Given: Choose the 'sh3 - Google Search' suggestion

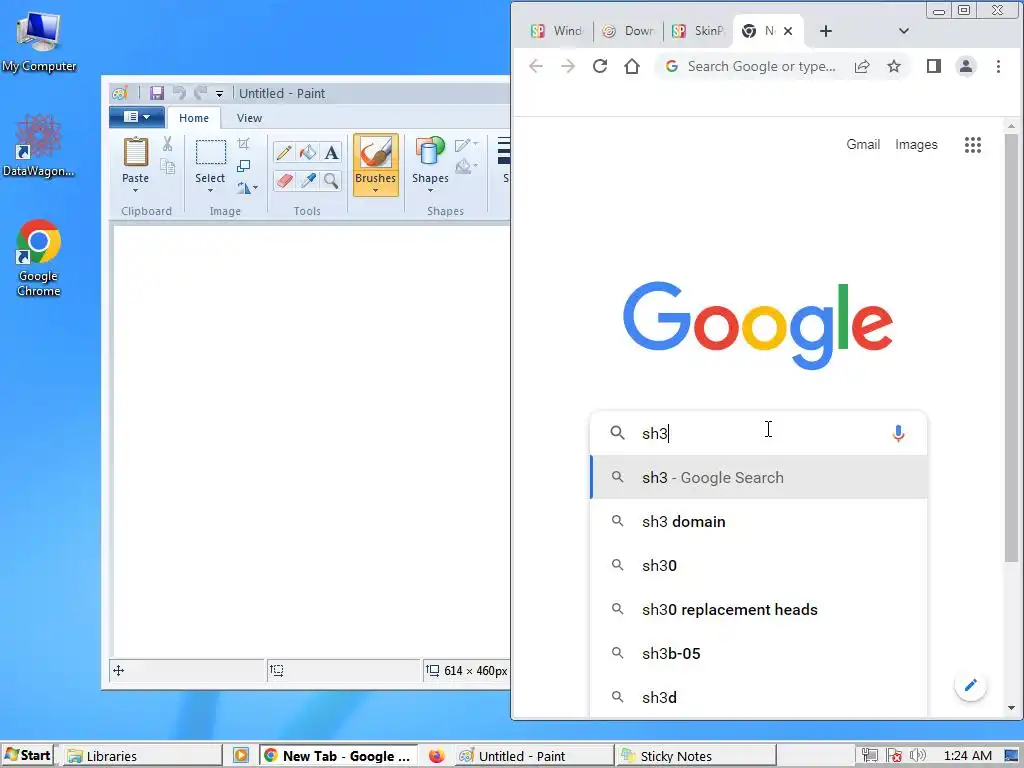Looking at the screenshot, I should pos(758,477).
